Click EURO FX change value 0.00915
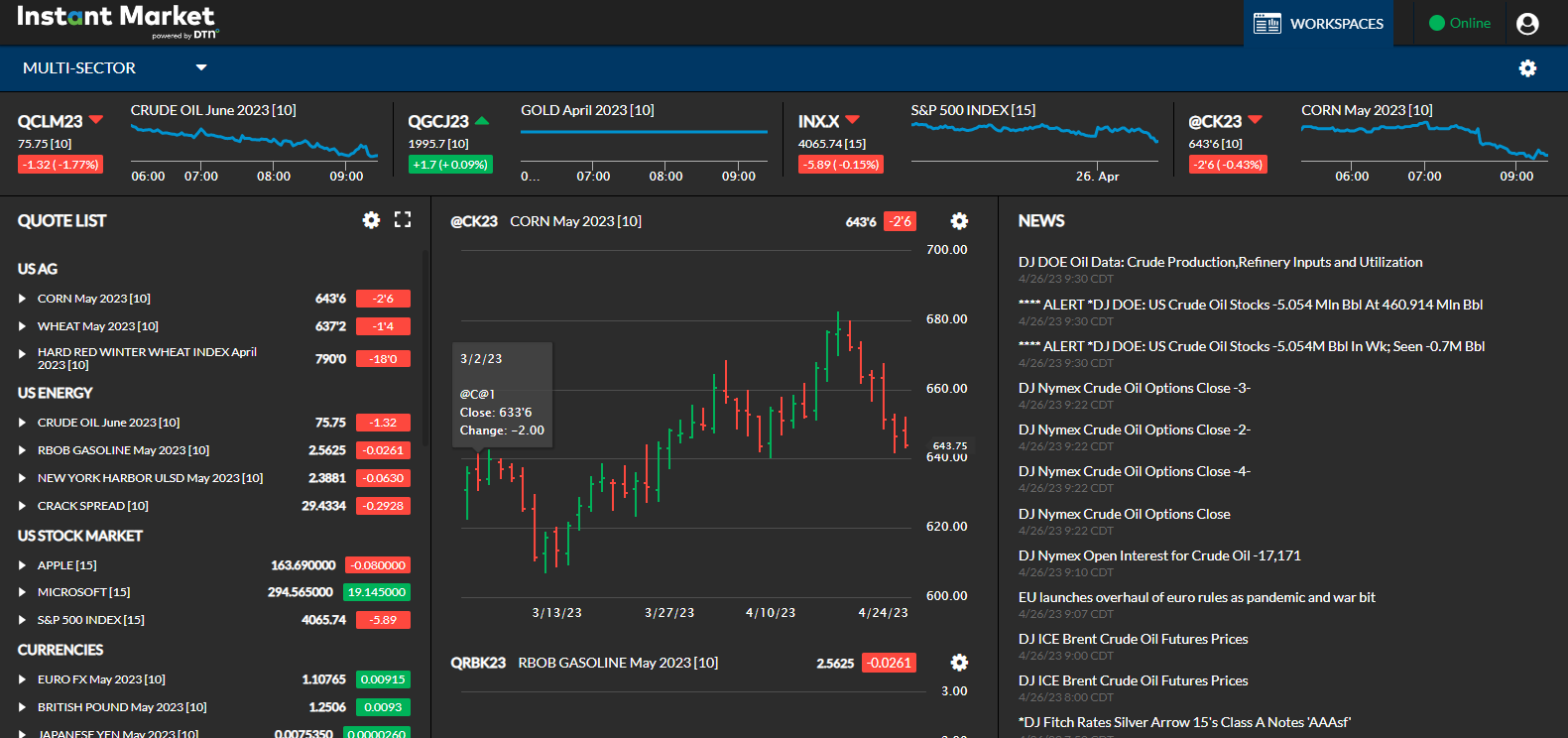Image resolution: width=1568 pixels, height=738 pixels. [x=383, y=679]
